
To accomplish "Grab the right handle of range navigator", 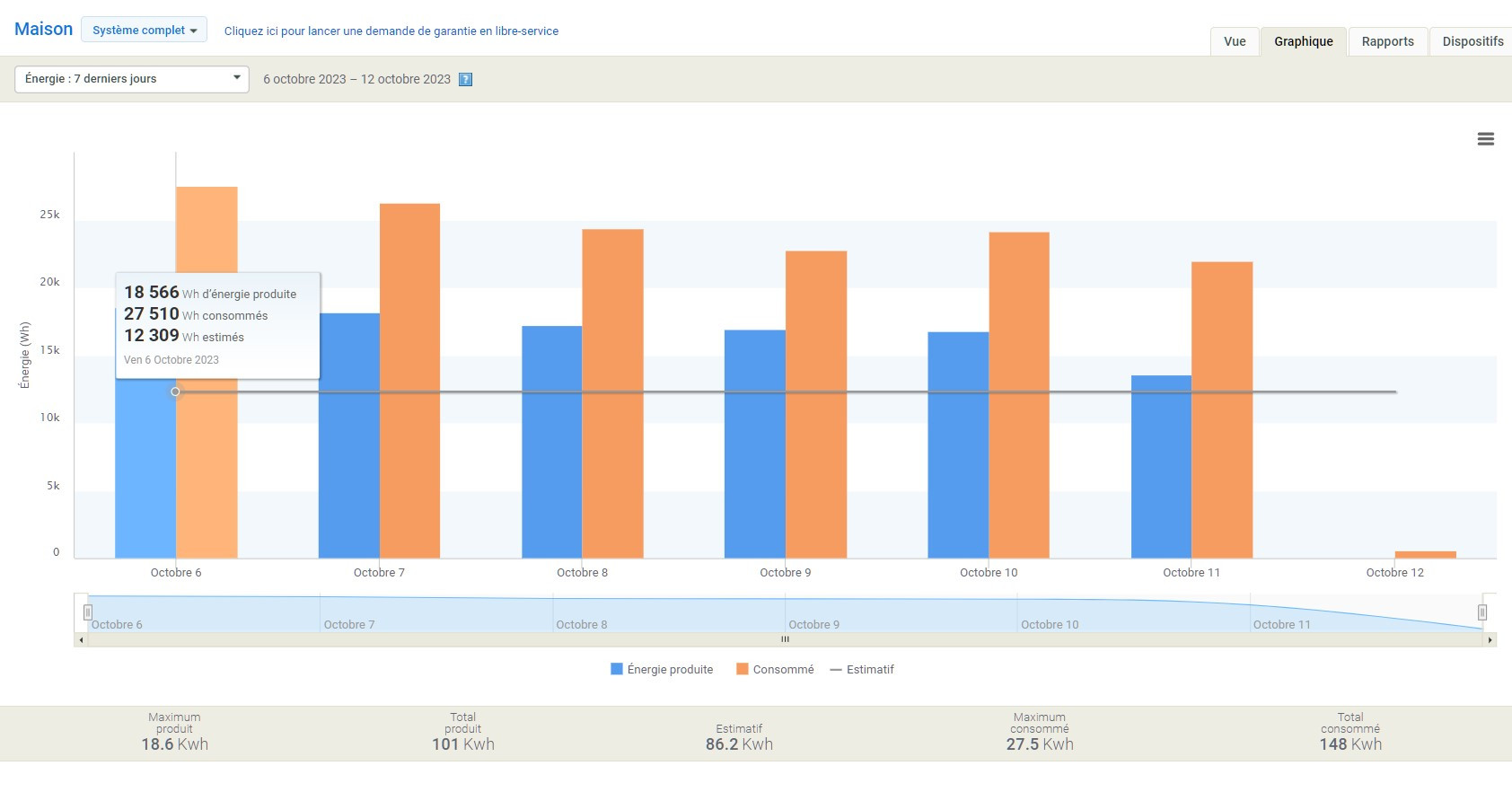I will [1481, 612].
